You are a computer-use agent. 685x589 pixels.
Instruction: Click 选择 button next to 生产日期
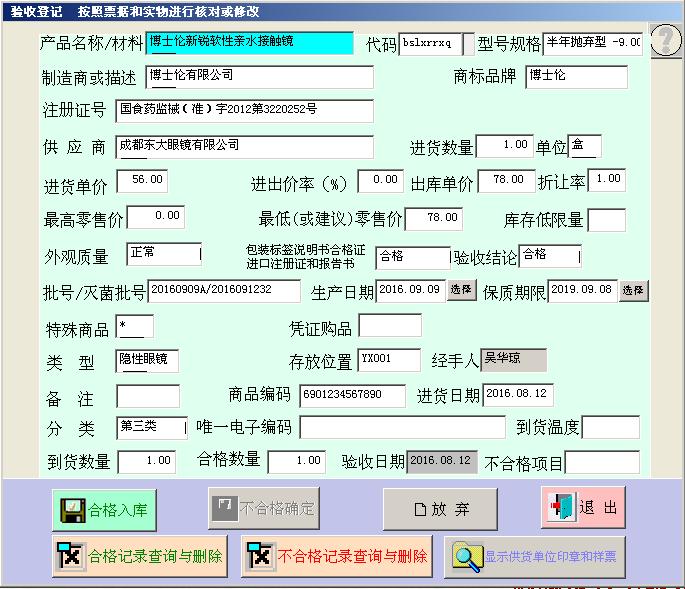pyautogui.click(x=461, y=290)
